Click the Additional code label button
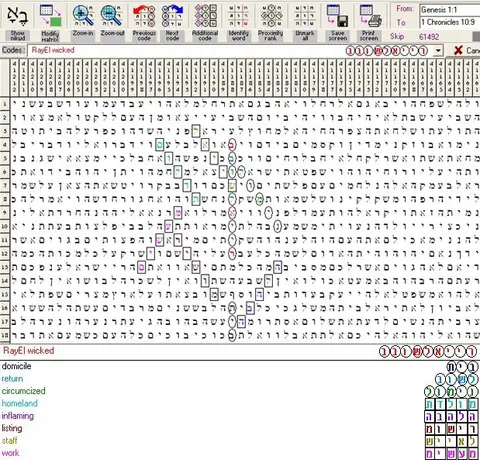This screenshot has width=480, height=460. point(205,36)
